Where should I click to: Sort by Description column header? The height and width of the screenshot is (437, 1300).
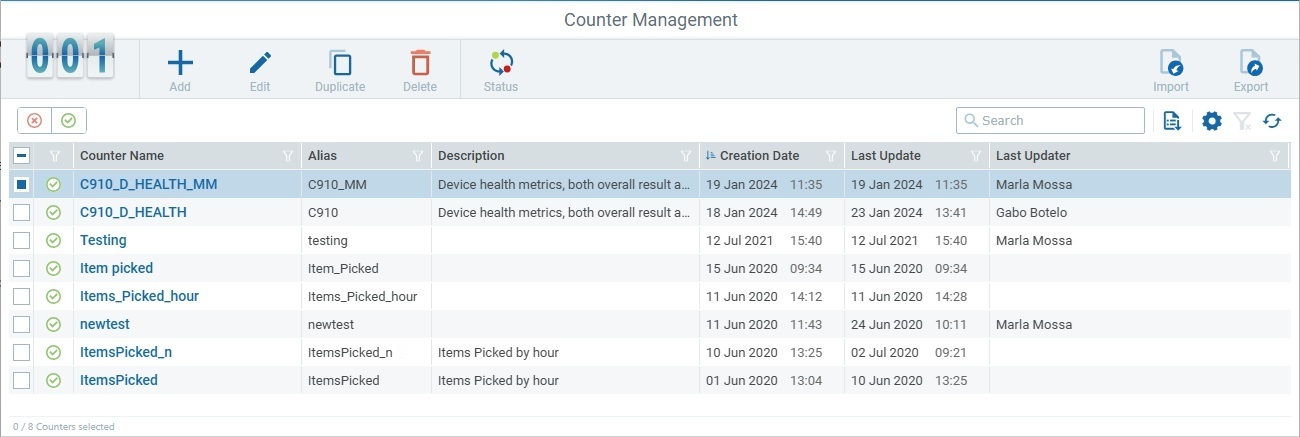tap(471, 156)
